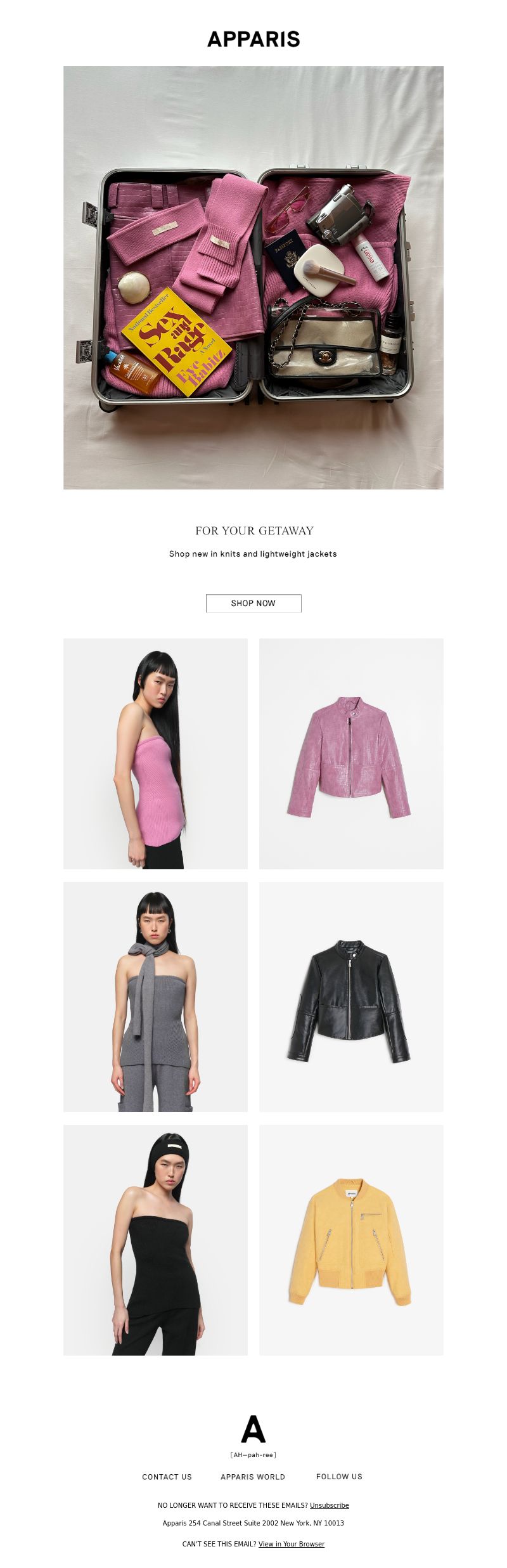Click the FOR YOUR GETAWAY heading
507x1568 pixels.
click(x=254, y=531)
